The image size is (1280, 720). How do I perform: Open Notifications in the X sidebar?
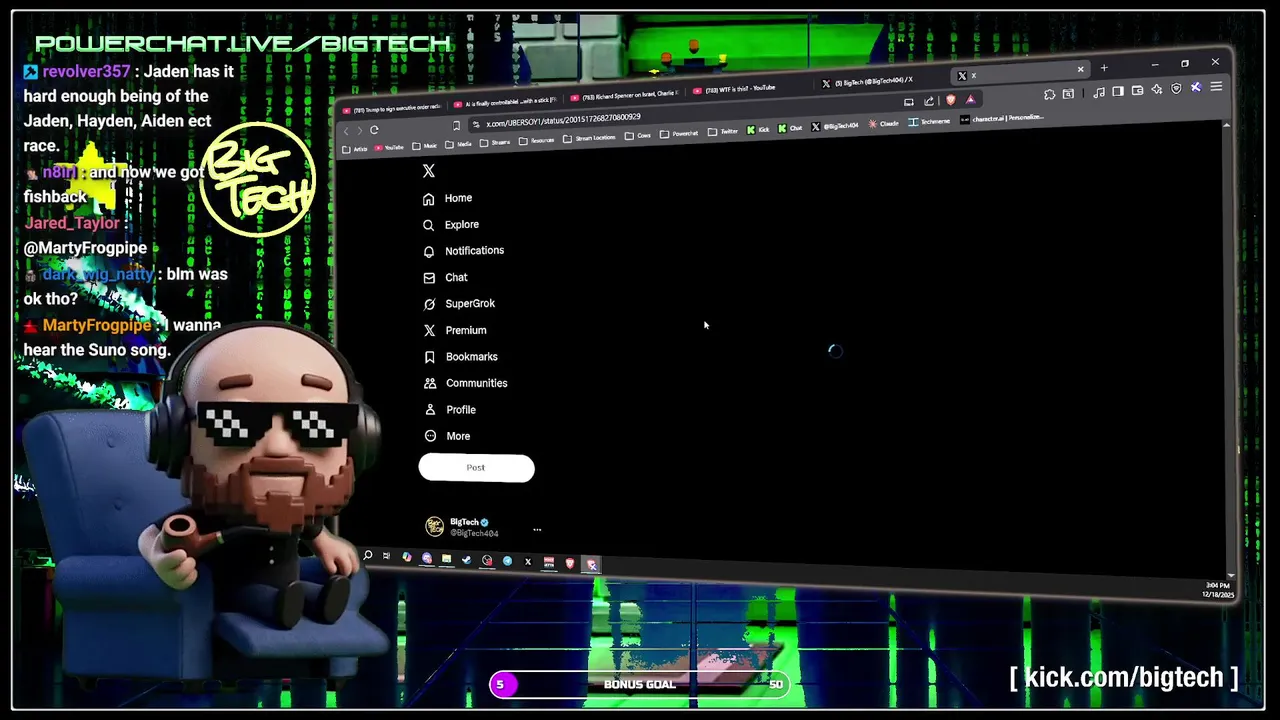point(463,251)
